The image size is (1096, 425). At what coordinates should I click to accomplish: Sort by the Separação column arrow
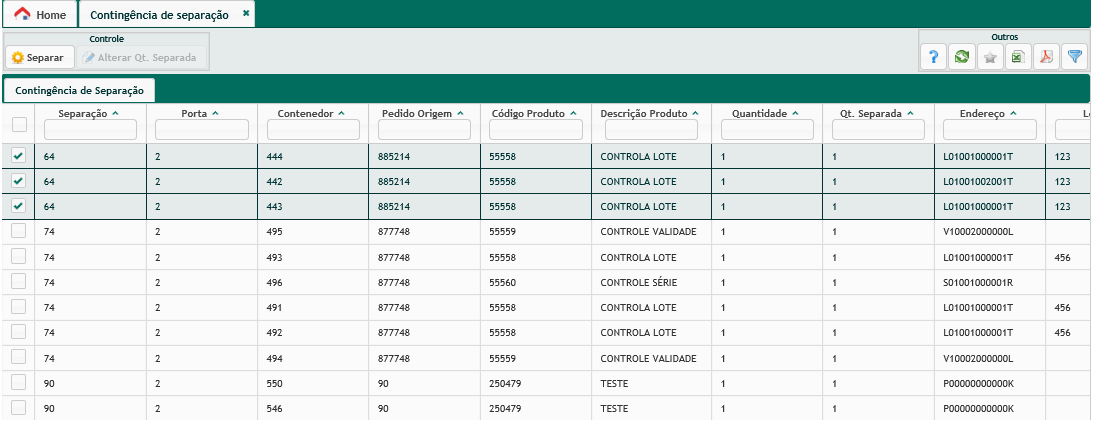[x=115, y=113]
